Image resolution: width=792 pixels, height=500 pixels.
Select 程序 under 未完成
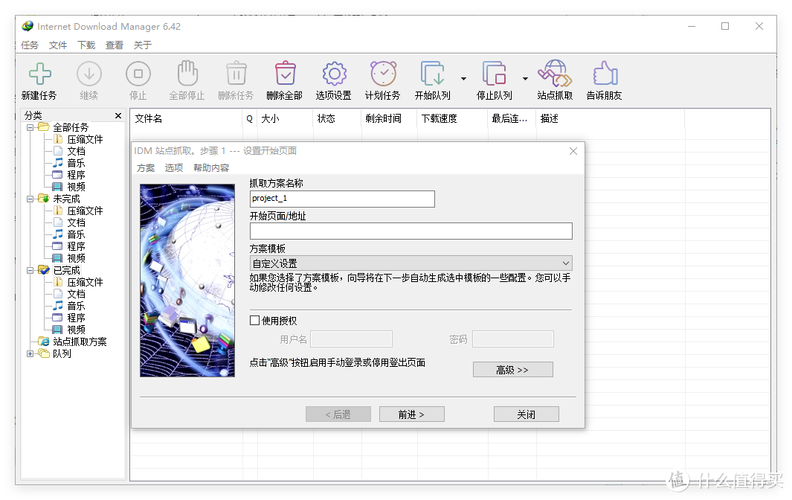click(x=76, y=246)
